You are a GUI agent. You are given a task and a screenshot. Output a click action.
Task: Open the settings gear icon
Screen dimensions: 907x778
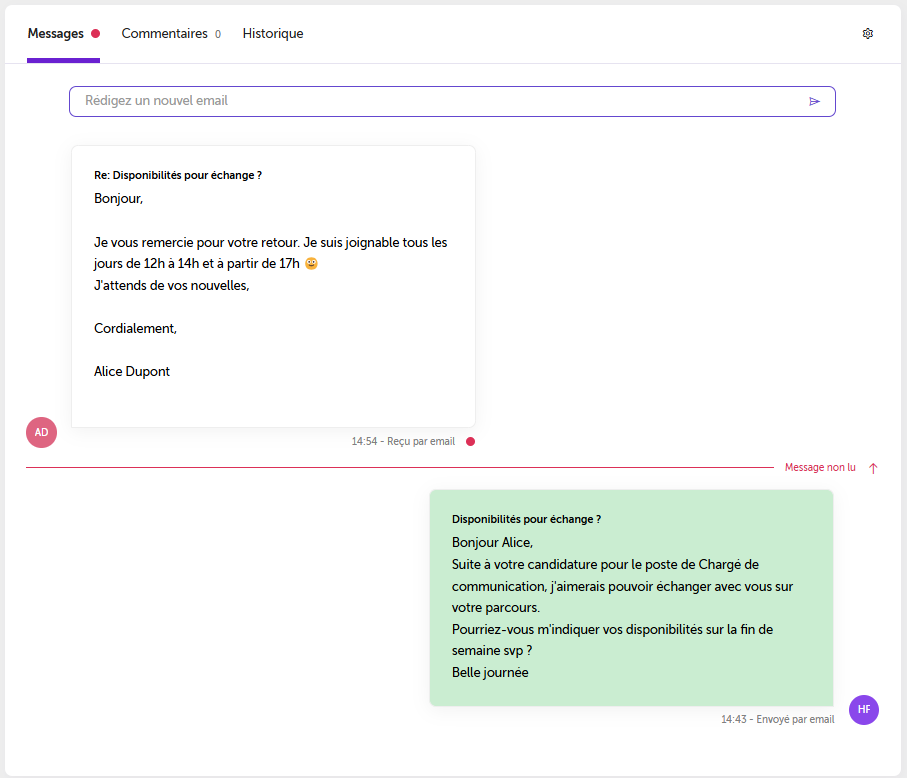[867, 34]
